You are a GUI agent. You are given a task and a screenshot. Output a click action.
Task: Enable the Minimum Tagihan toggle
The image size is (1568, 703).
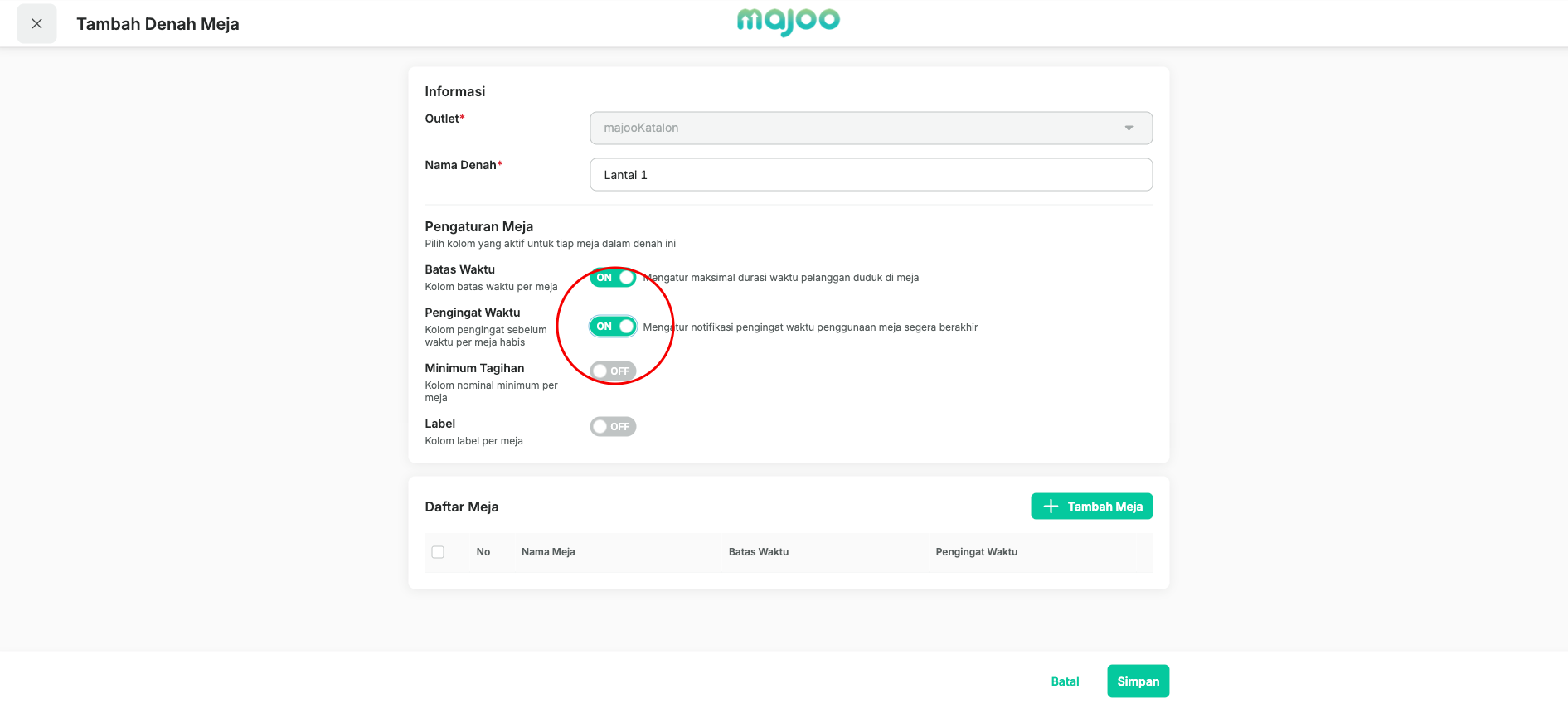coord(614,371)
